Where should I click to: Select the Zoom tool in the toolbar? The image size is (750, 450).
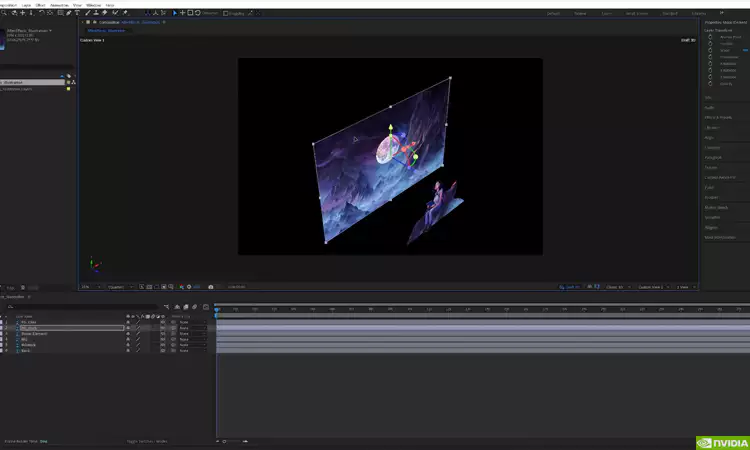coord(4,13)
